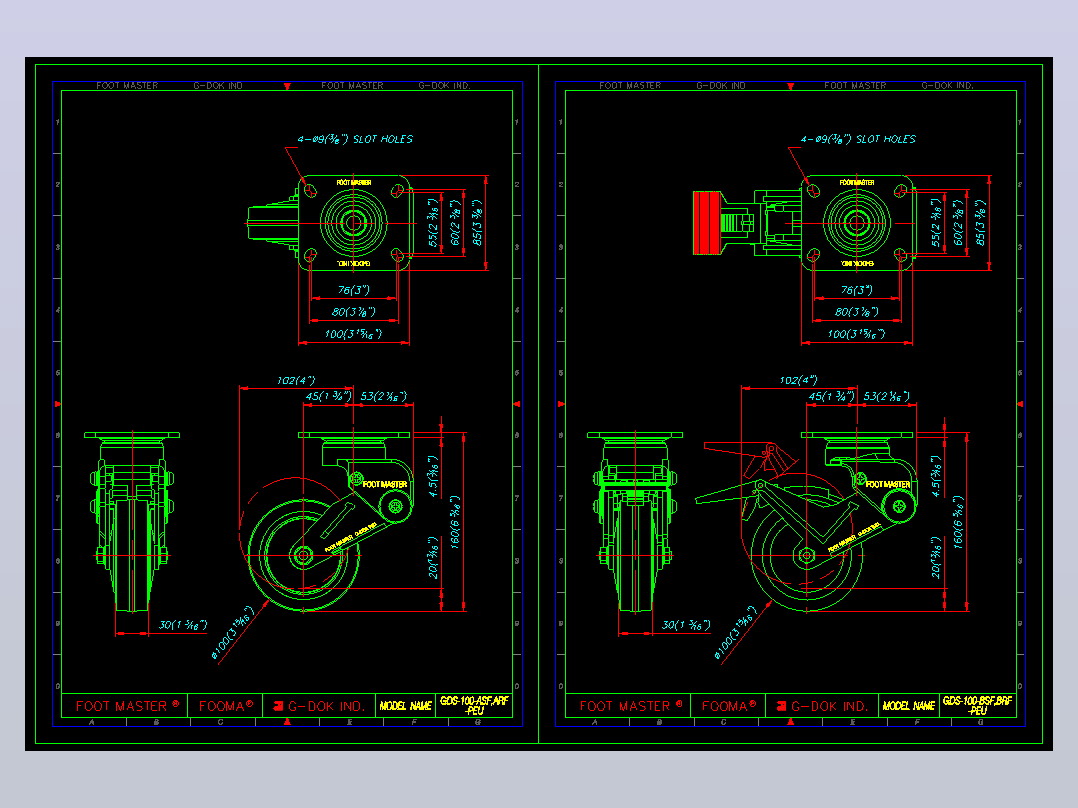Image resolution: width=1078 pixels, height=808 pixels.
Task: Click model number GDS-100-ASF,ARF-PEU
Action: (474, 706)
